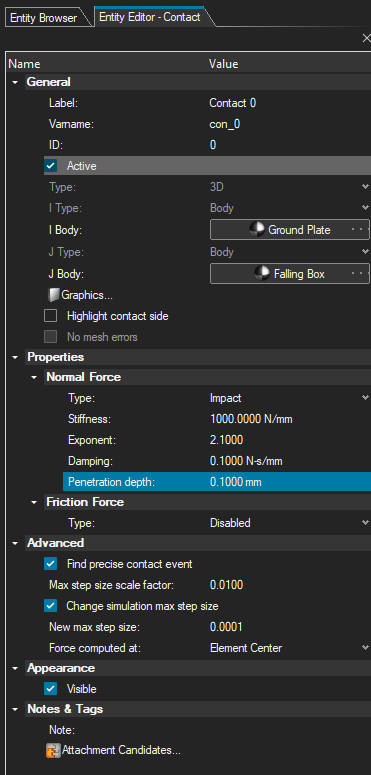This screenshot has width=371, height=775.
Task: Click the Ground Plate I Body collector
Action: tap(289, 230)
